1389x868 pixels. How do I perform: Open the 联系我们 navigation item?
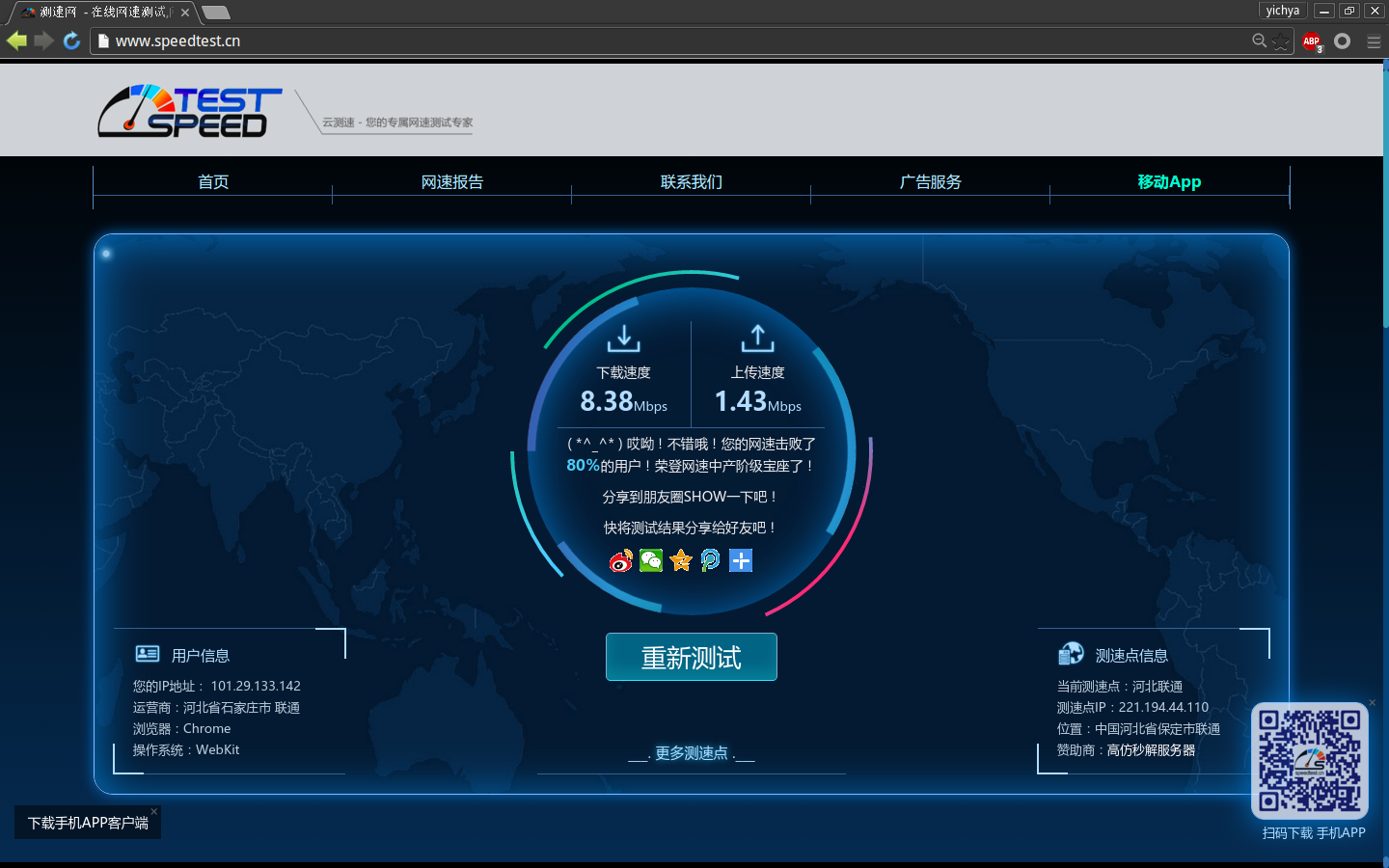pos(692,181)
